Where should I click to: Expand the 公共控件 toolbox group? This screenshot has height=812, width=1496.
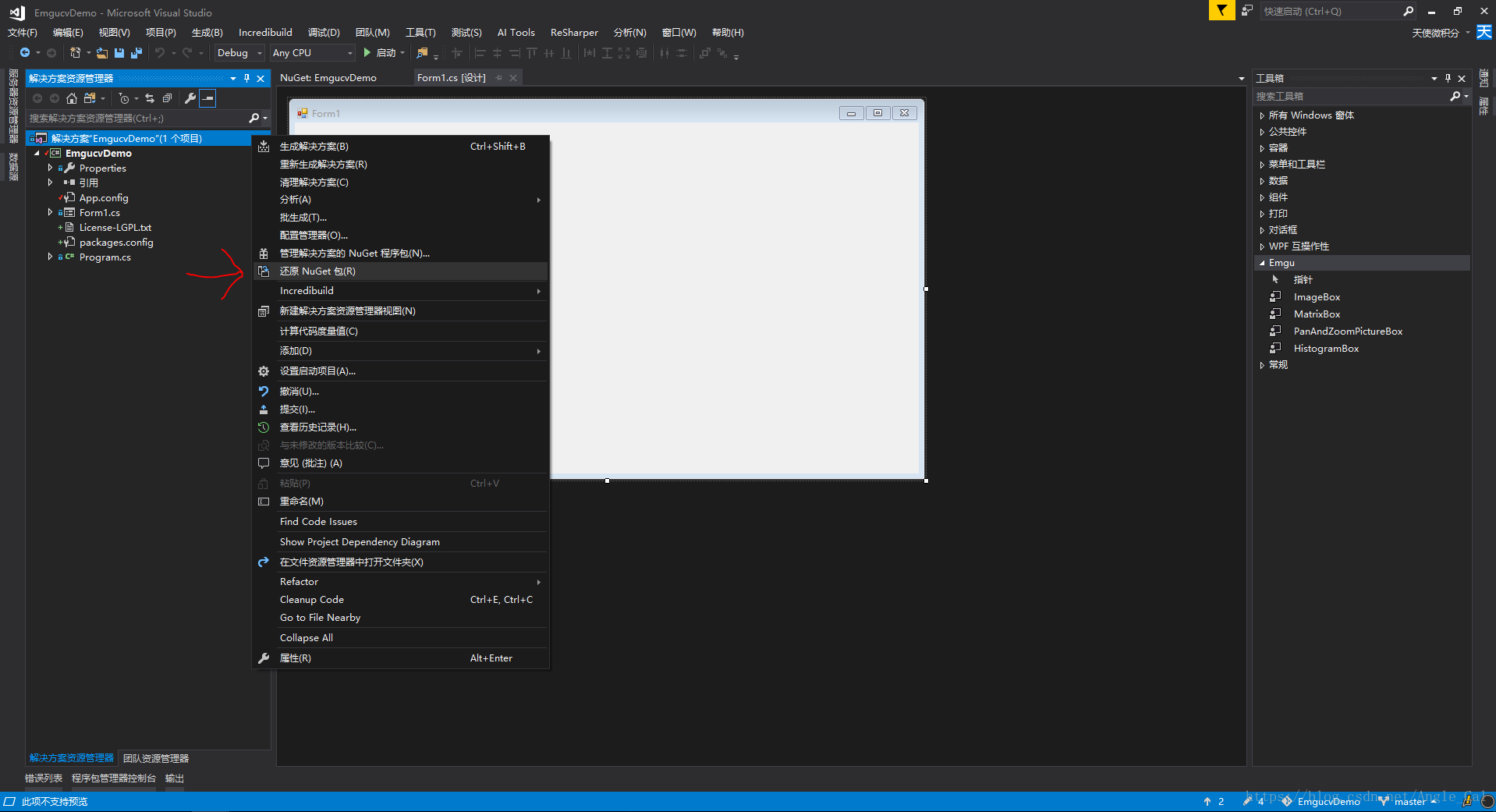pyautogui.click(x=1262, y=132)
